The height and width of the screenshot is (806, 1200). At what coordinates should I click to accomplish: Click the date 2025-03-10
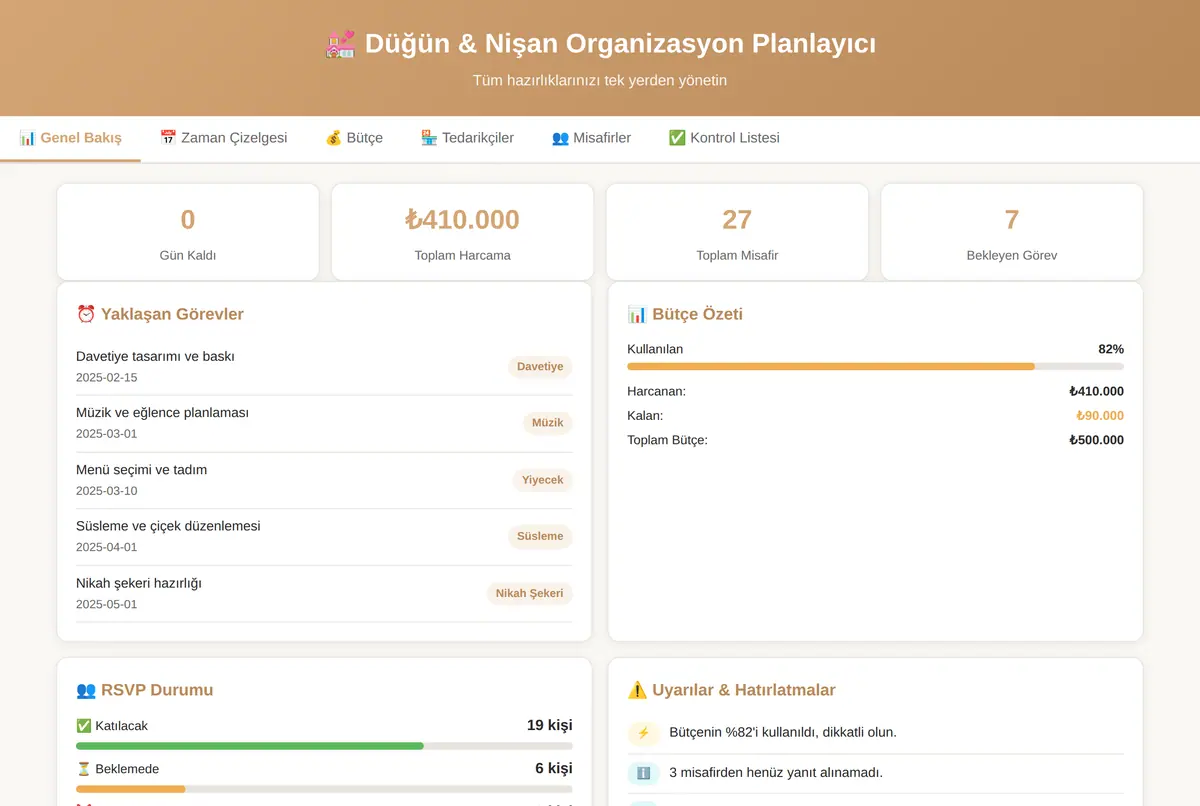click(x=106, y=491)
